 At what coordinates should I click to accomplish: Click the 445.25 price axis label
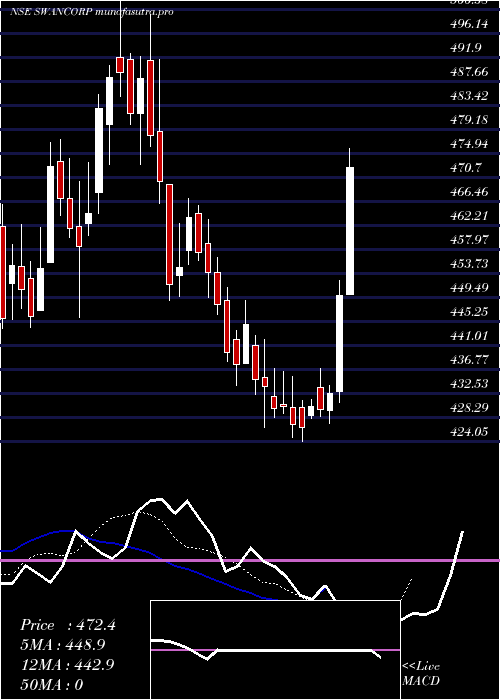469,312
